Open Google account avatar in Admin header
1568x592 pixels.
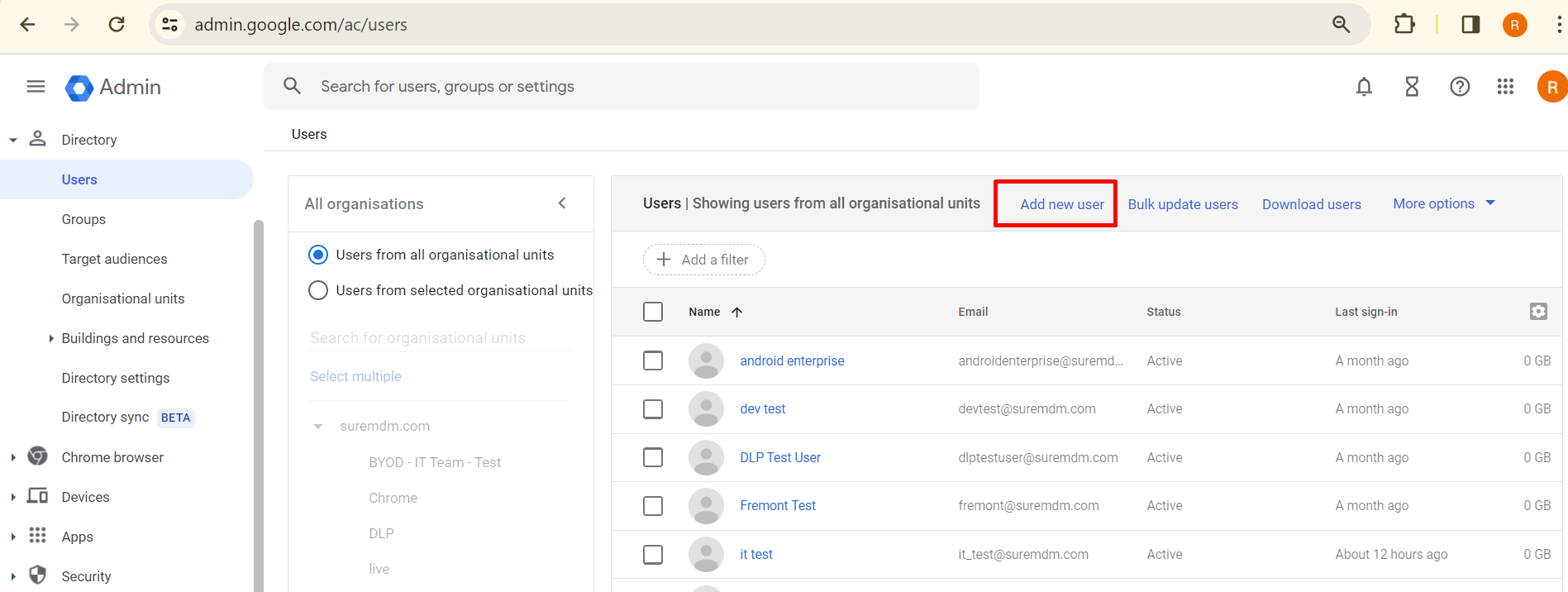[x=1552, y=87]
